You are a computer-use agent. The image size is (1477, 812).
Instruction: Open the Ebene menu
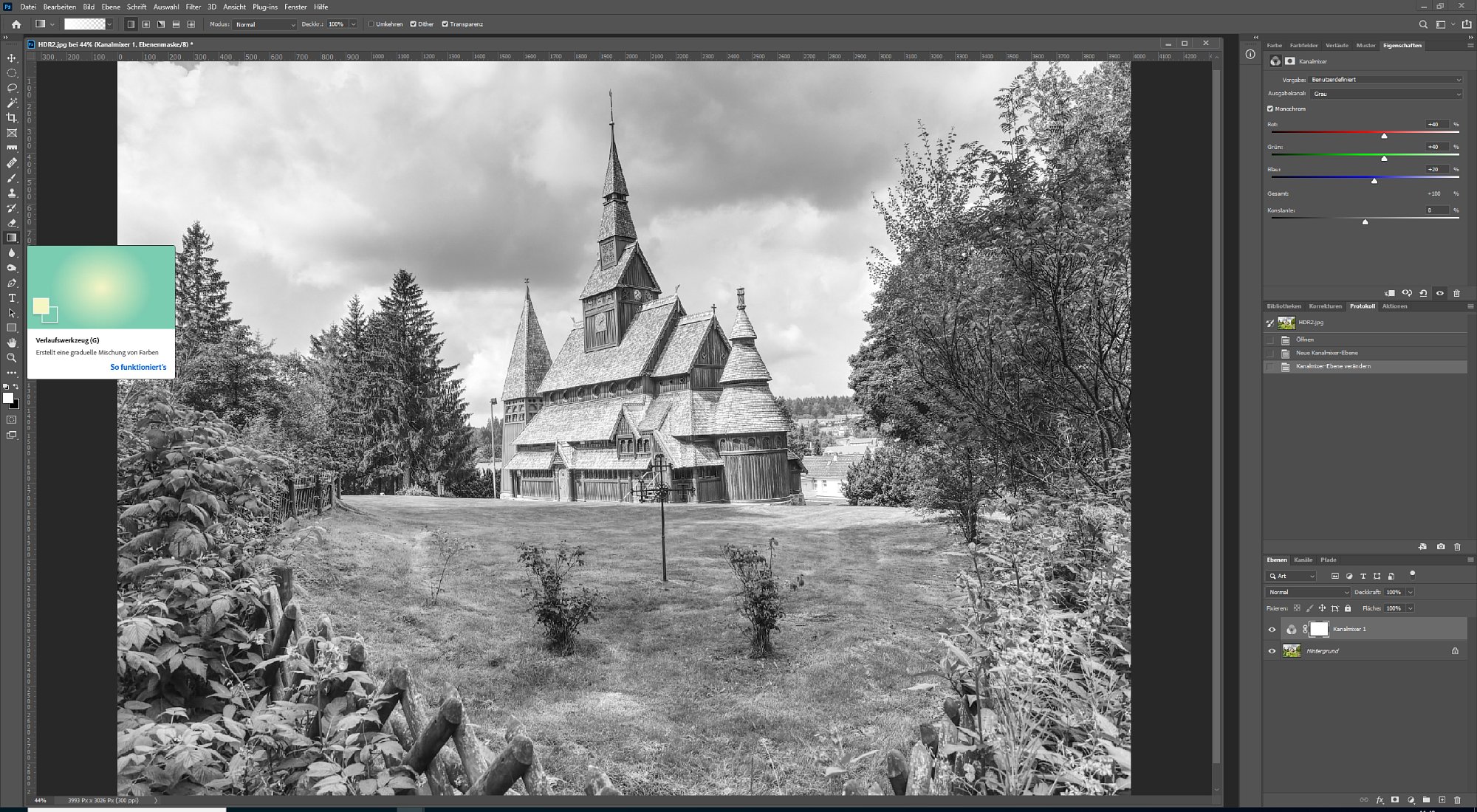click(111, 7)
